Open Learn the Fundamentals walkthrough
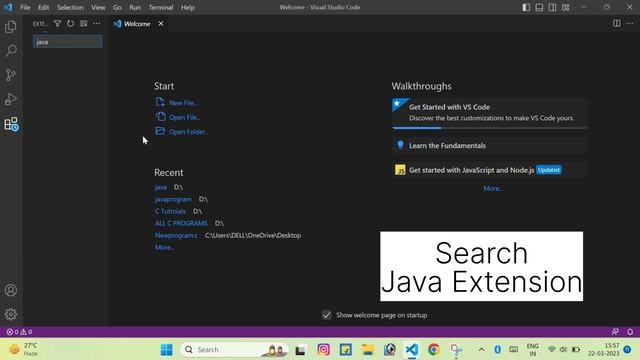Image resolution: width=640 pixels, height=360 pixels. (x=489, y=145)
